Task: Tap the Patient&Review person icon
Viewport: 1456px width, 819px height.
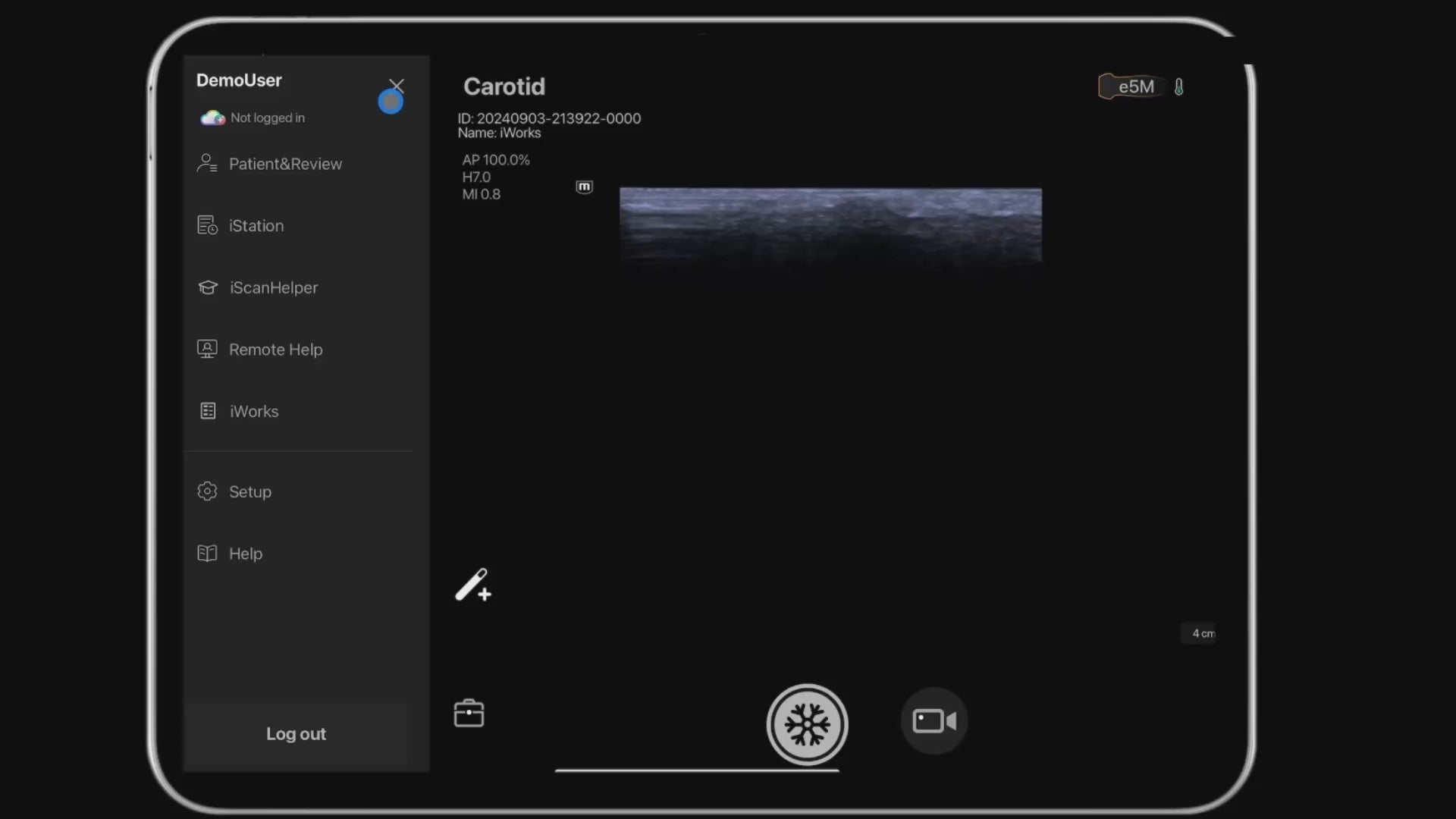Action: (207, 163)
